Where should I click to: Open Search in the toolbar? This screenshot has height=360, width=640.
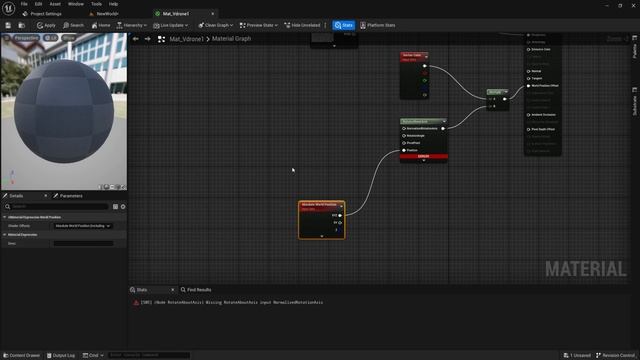point(73,25)
